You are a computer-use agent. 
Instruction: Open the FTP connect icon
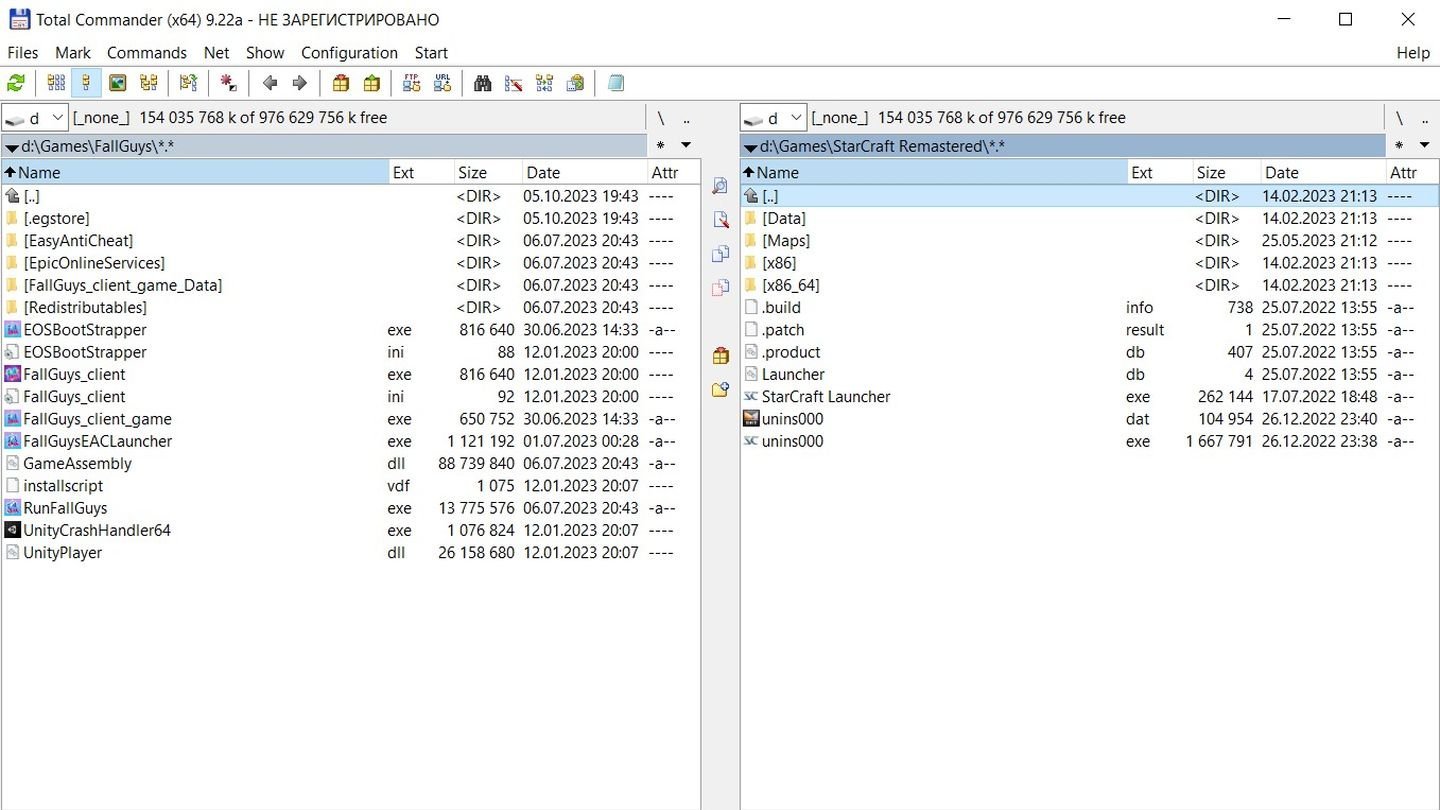tap(411, 83)
